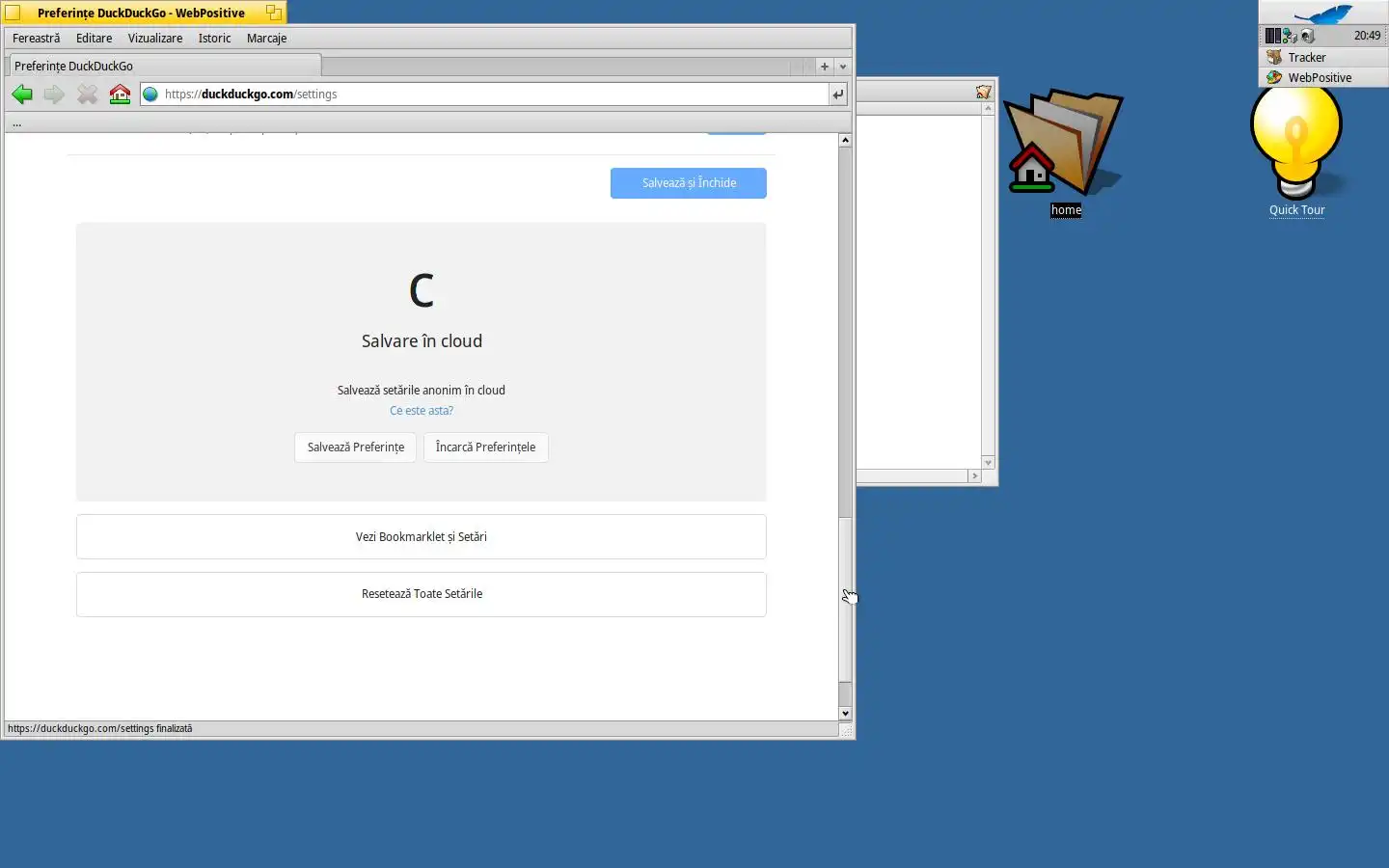Click the Tracker icon in background window
The height and width of the screenshot is (868, 1389).
tap(983, 92)
